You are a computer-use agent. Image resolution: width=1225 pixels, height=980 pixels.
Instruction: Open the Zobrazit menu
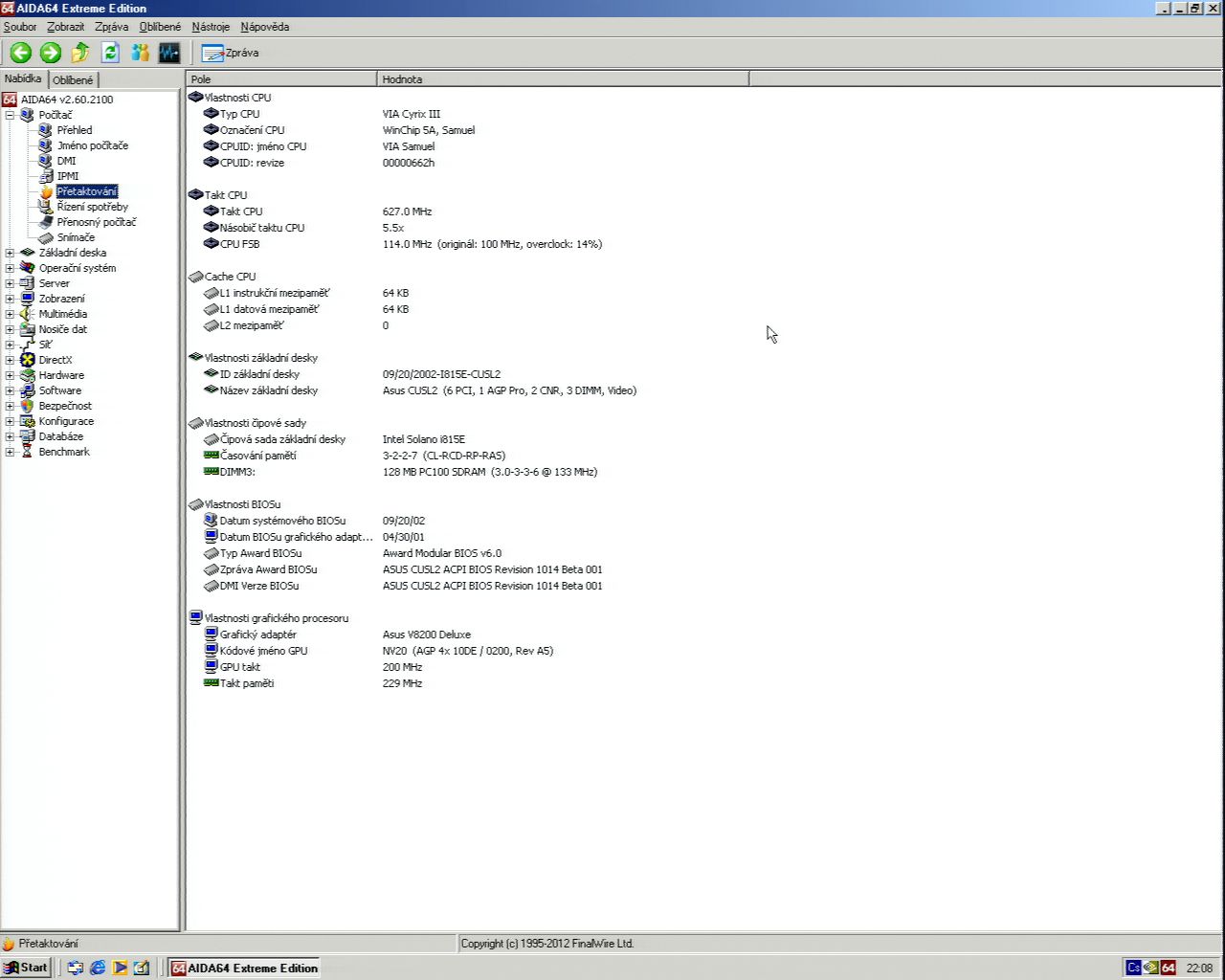(x=66, y=27)
